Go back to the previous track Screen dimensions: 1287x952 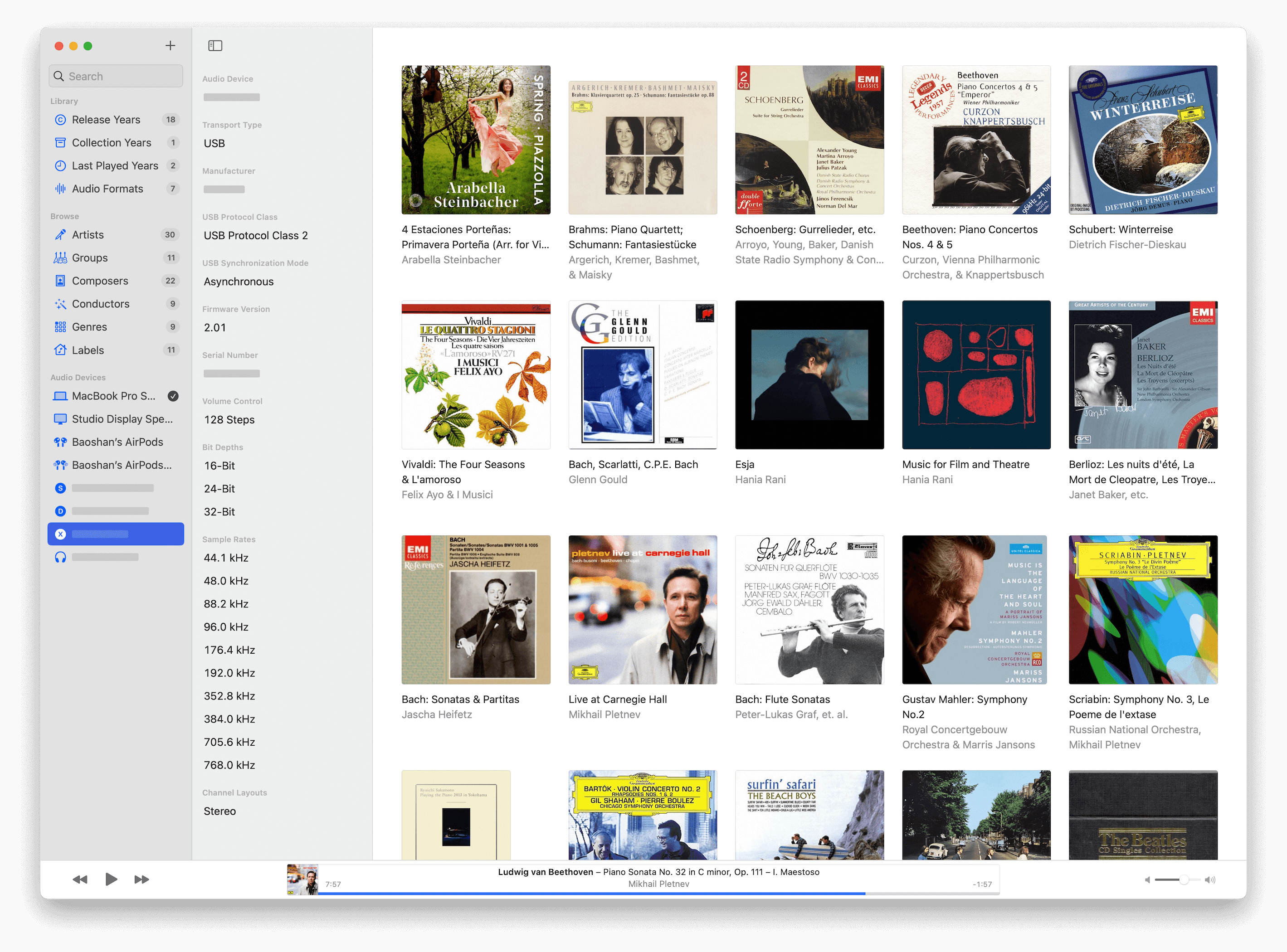click(x=80, y=879)
